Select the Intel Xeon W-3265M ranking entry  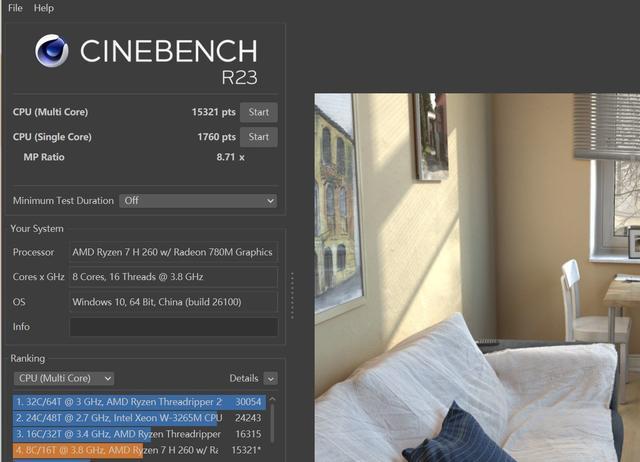click(x=139, y=418)
